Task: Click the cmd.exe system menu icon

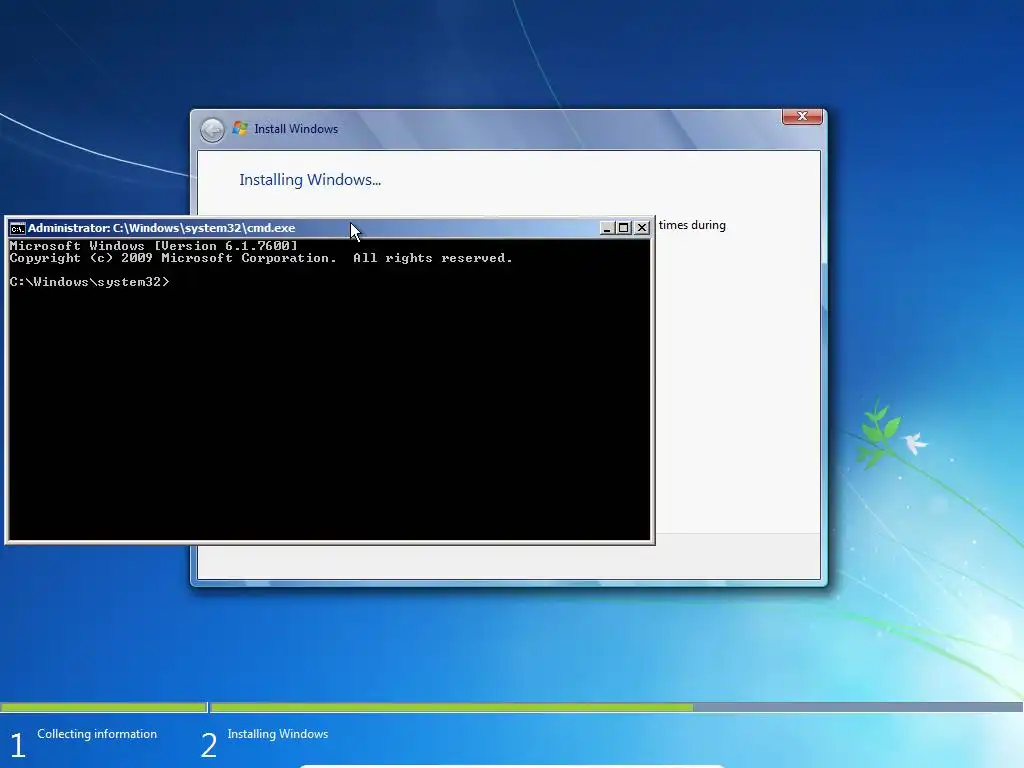Action: tap(18, 228)
